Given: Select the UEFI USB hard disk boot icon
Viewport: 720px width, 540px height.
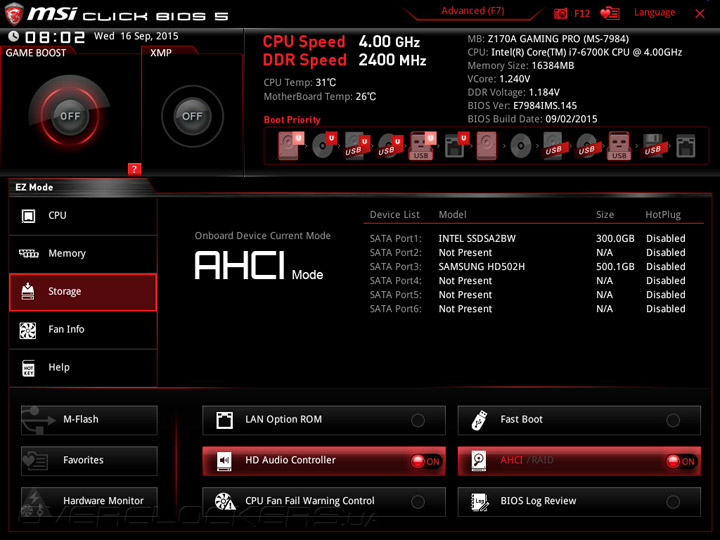Looking at the screenshot, I should [357, 146].
